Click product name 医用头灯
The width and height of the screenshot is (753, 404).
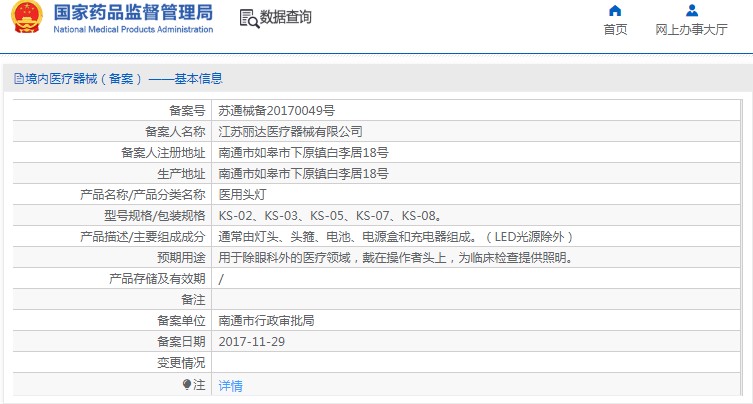[243, 195]
